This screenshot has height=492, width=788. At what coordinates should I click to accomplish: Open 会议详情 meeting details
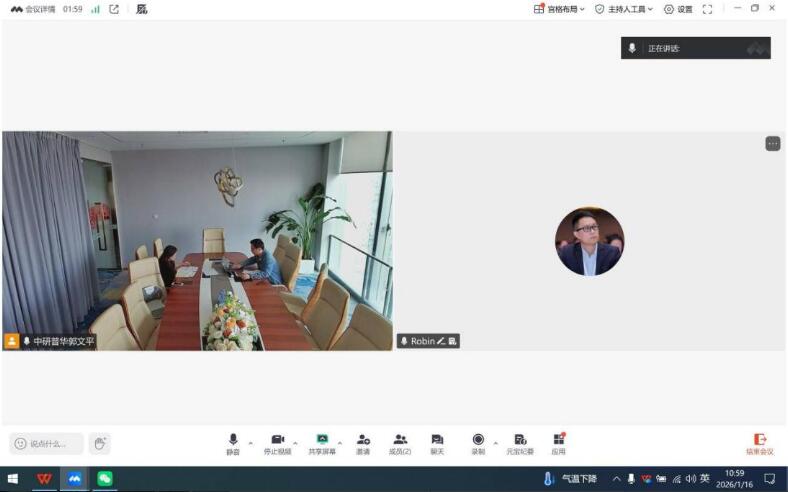33,9
